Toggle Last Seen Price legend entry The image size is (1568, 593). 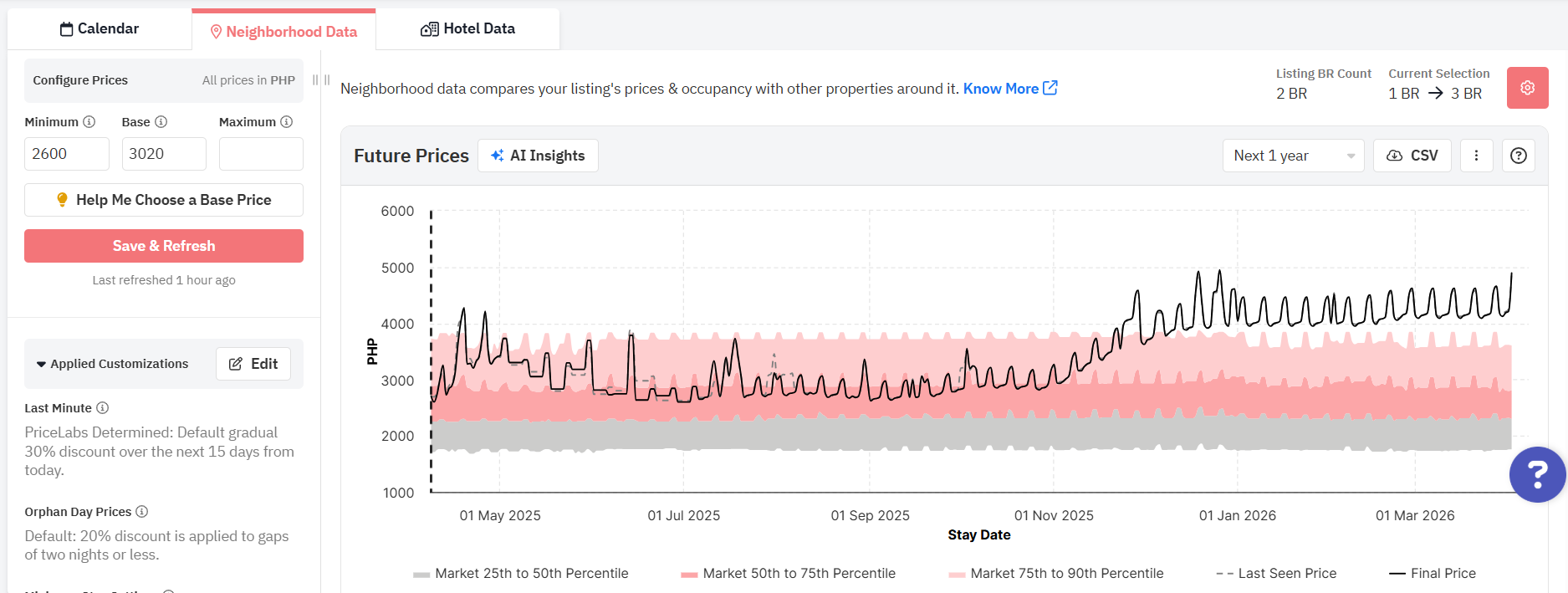tap(1276, 573)
